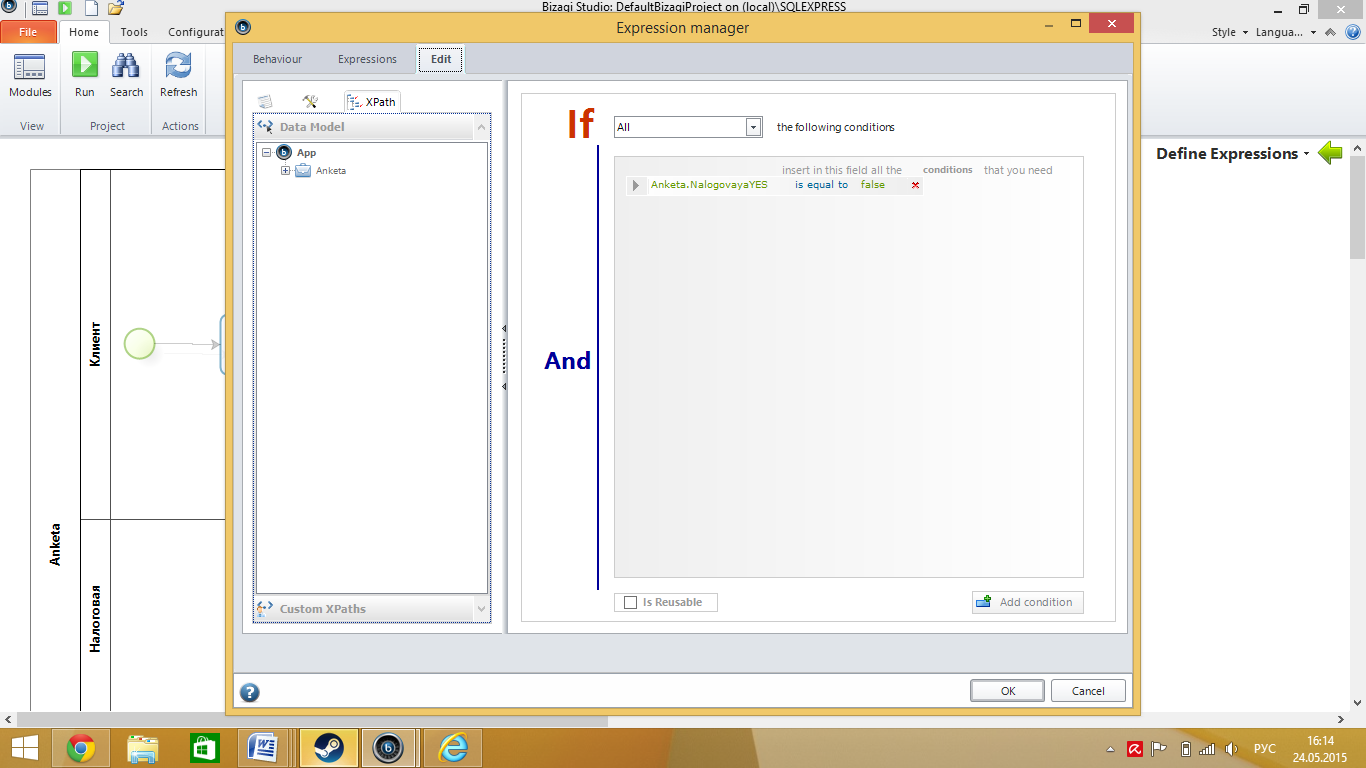
Task: Click the New document icon in quick access toolbar
Action: pos(90,8)
